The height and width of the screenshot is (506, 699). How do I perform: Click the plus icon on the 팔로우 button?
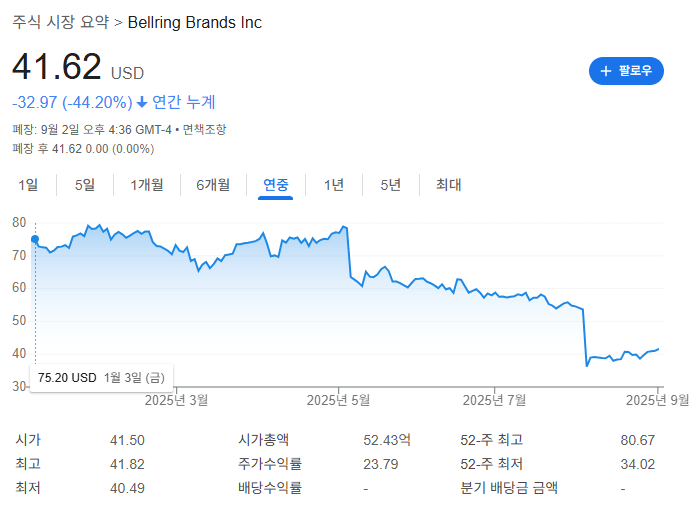coord(605,71)
